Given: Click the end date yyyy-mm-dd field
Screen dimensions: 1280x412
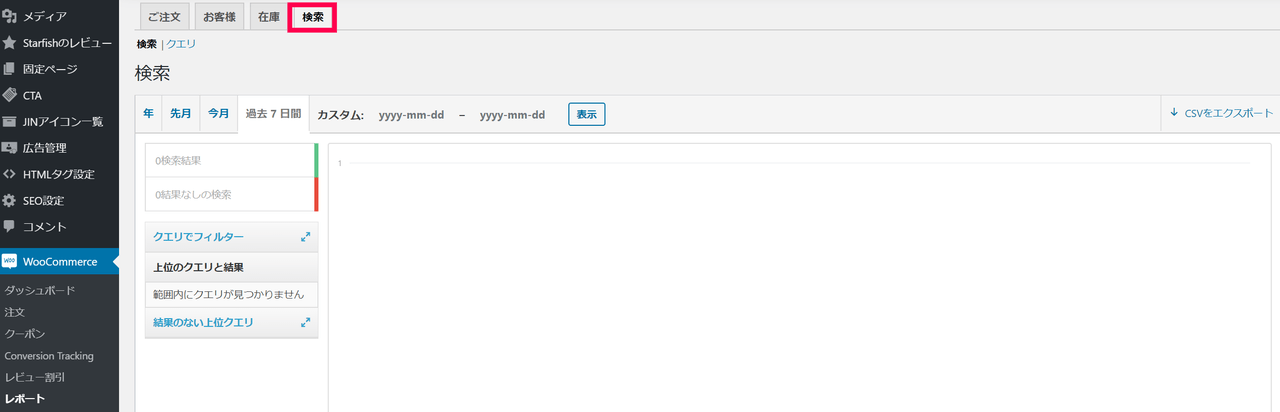Looking at the screenshot, I should click(x=512, y=115).
